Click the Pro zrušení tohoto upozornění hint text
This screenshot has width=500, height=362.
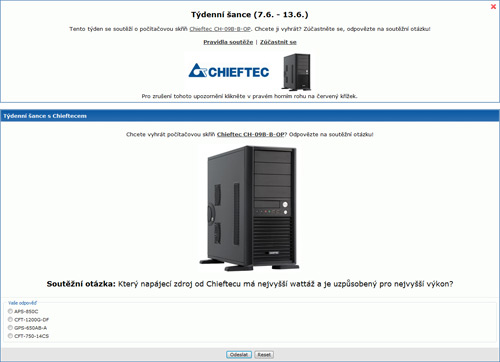[x=249, y=96]
